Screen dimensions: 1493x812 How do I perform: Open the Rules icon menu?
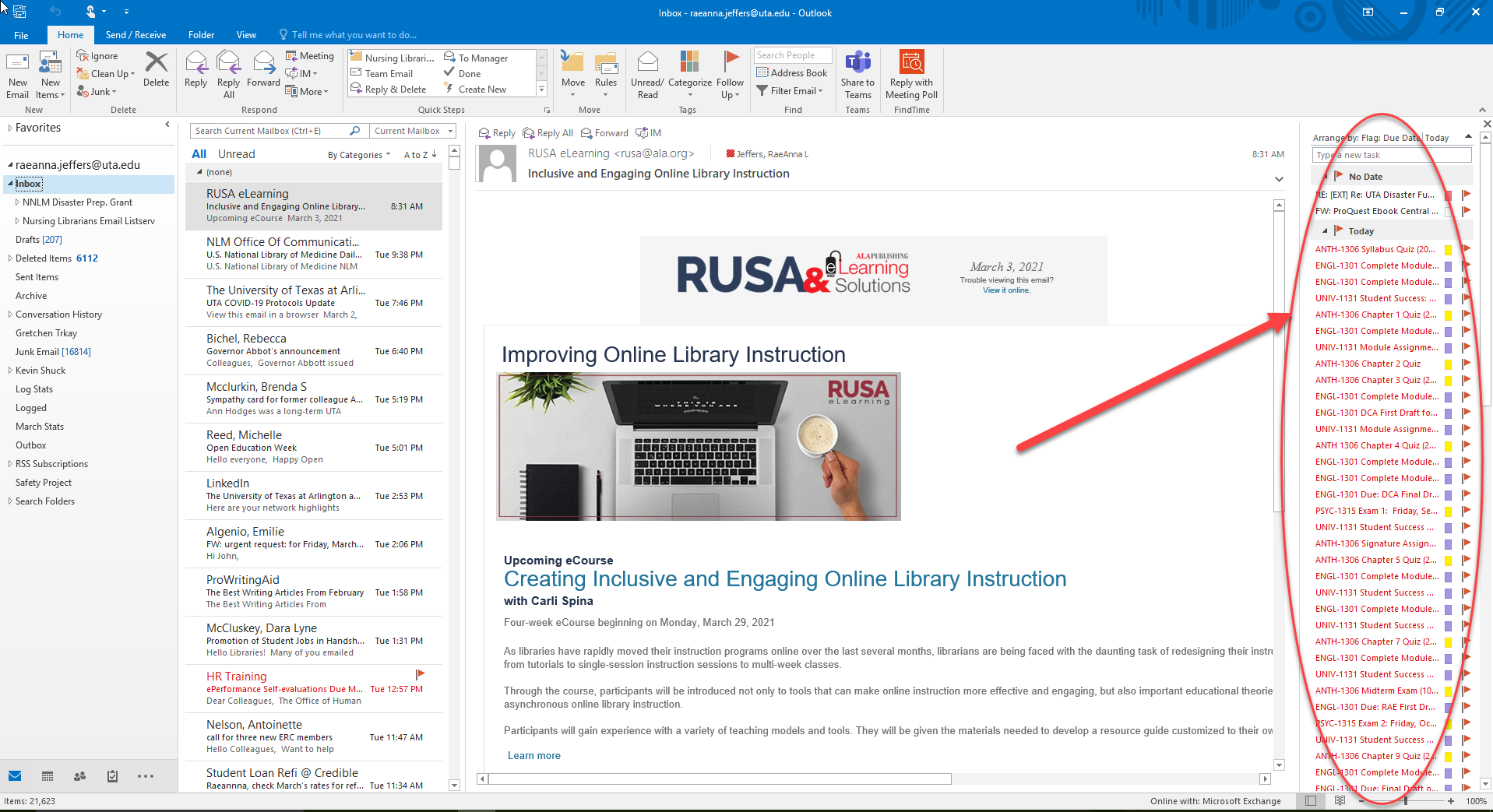tap(606, 75)
